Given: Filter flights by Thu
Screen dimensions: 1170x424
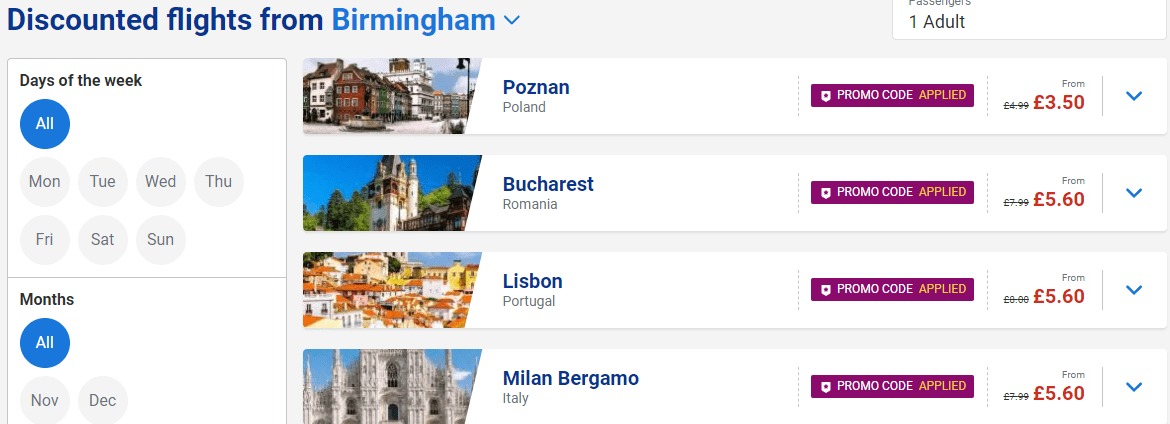Looking at the screenshot, I should coord(219,181).
